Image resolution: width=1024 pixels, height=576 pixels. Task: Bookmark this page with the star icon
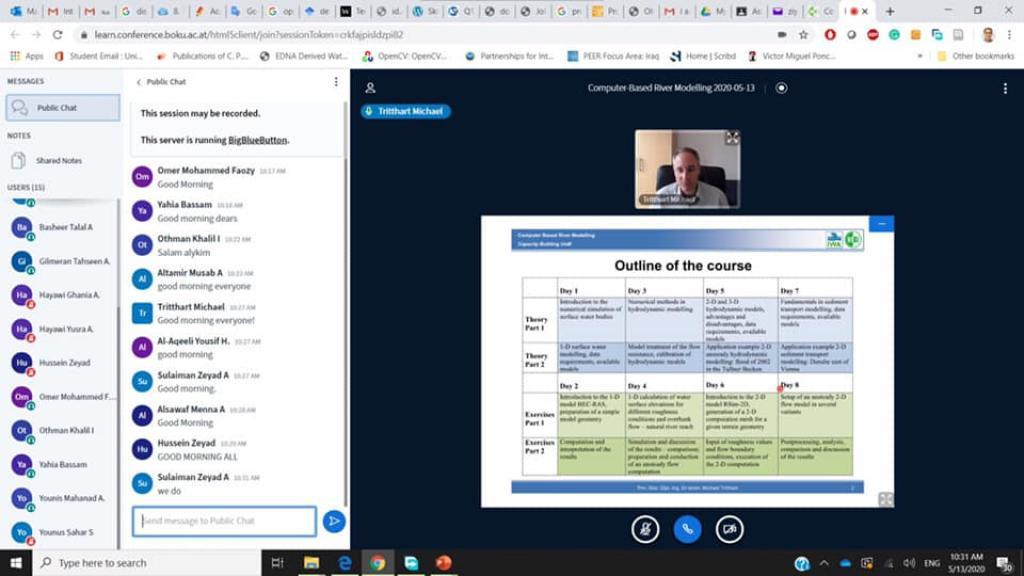pyautogui.click(x=803, y=34)
